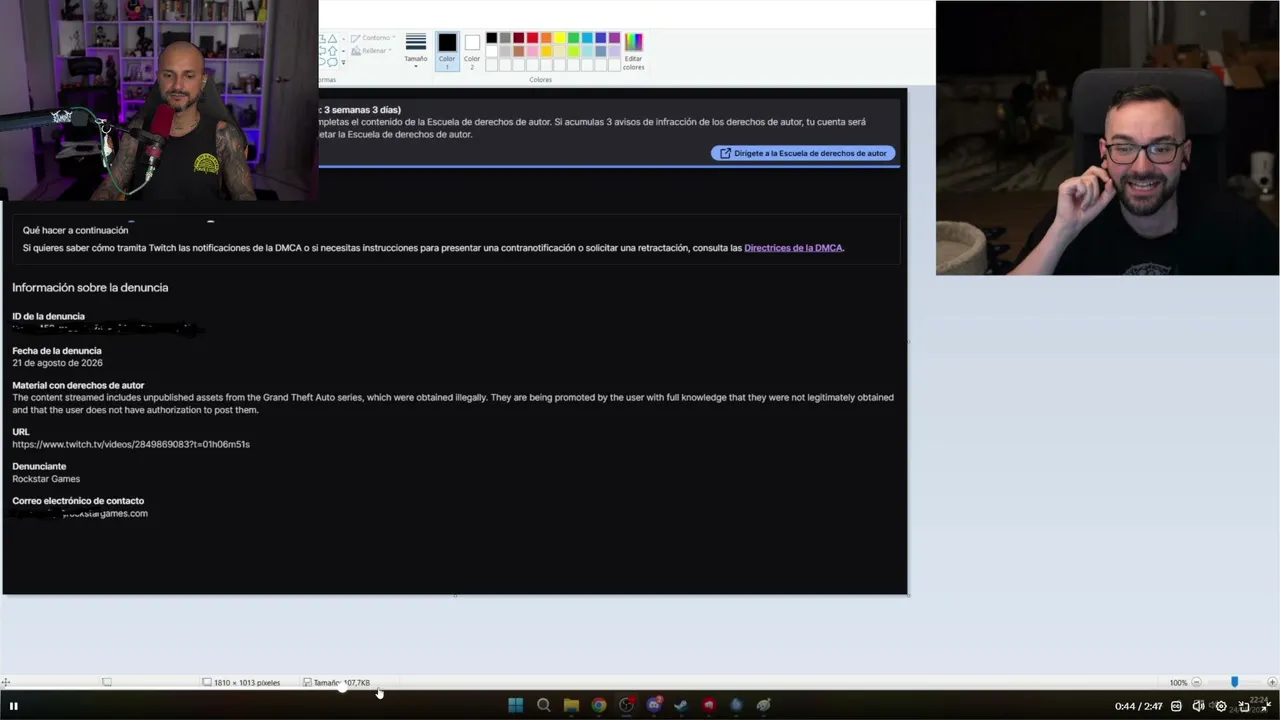Open File Explorer from the taskbar
1280x720 pixels.
click(571, 705)
